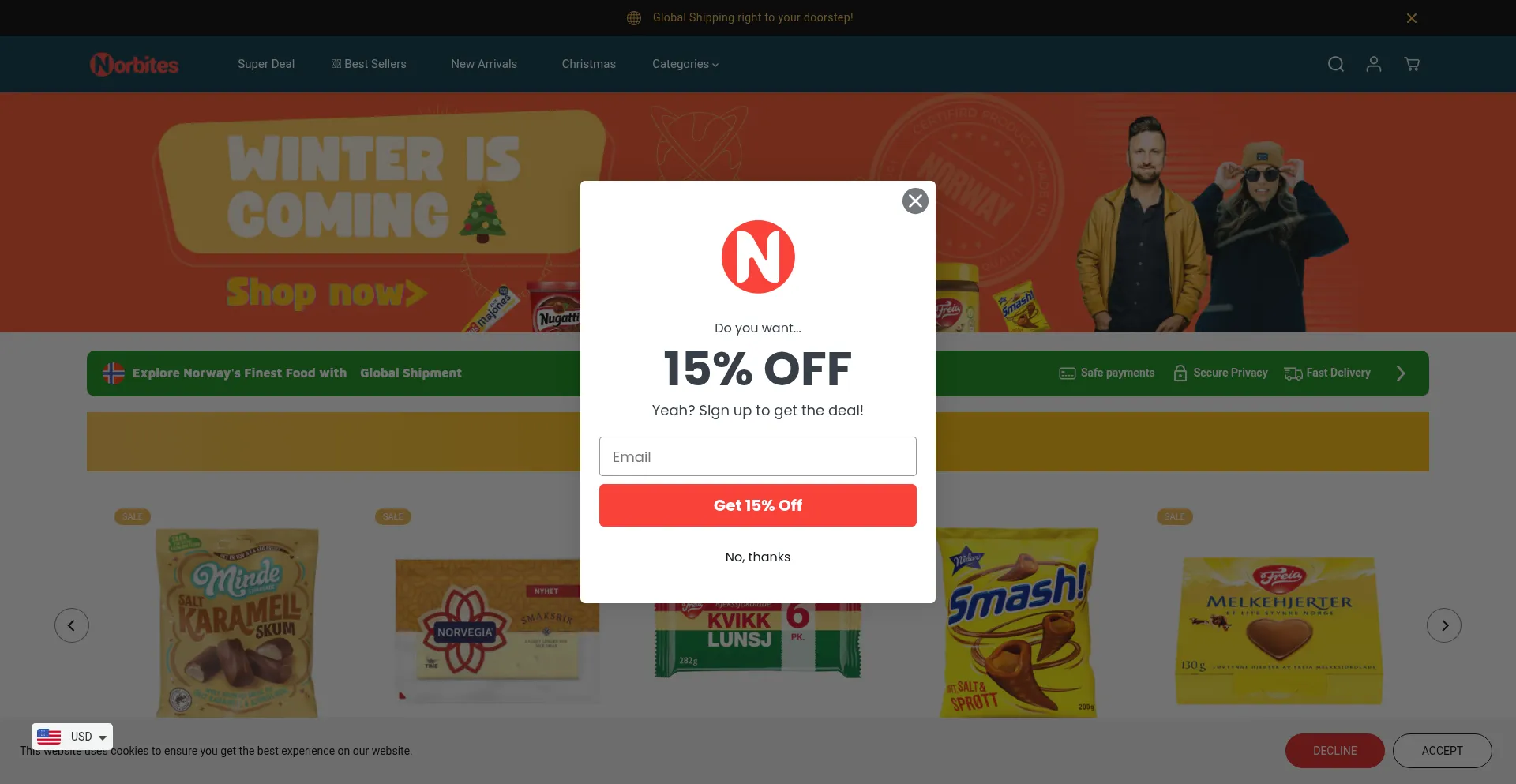Decline the website cookies
1516x784 pixels.
coord(1335,751)
